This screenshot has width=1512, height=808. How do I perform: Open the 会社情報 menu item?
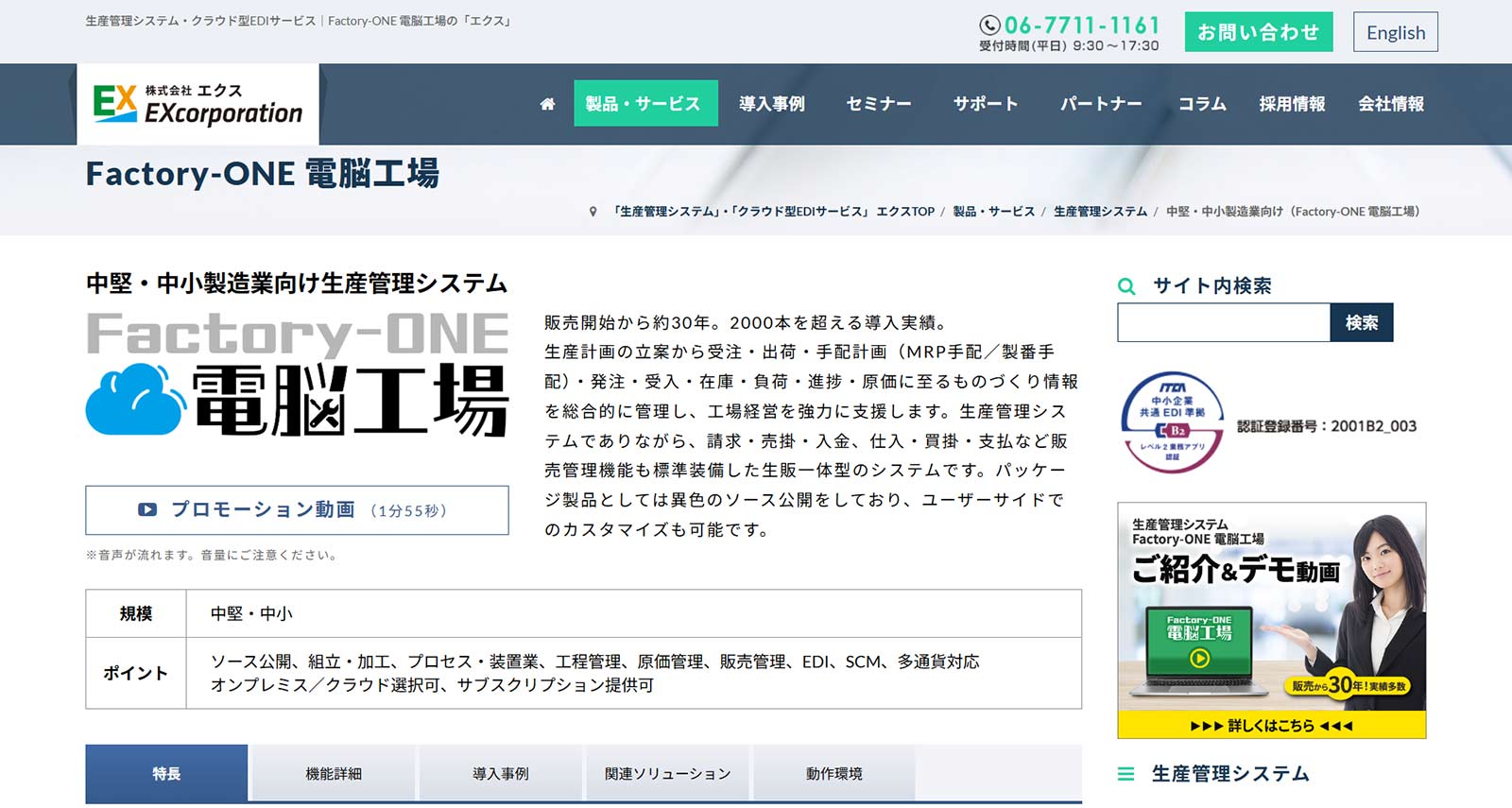click(x=1391, y=104)
